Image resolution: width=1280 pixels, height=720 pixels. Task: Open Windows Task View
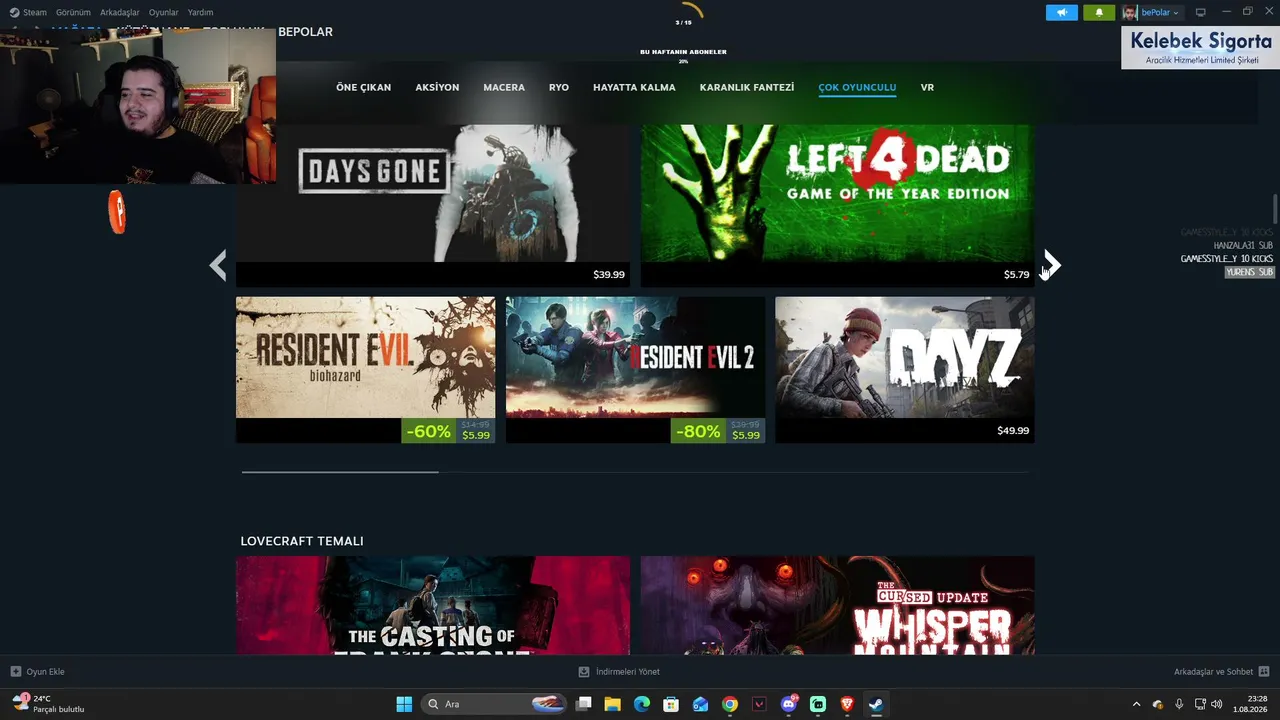[584, 704]
